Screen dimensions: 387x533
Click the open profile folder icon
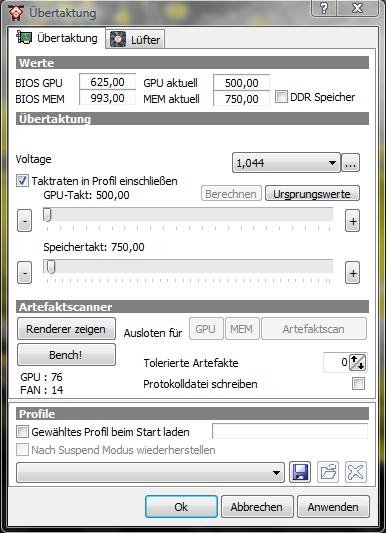point(328,472)
